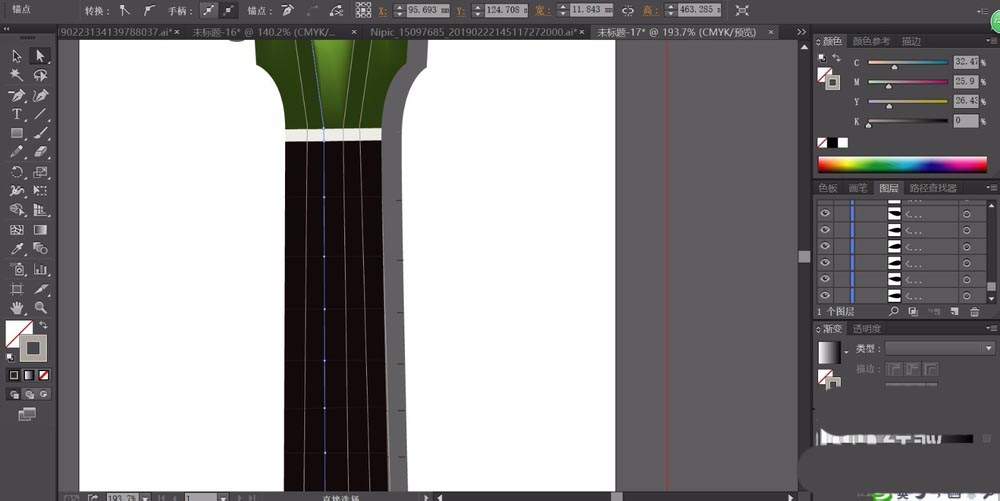Select the Eraser tool
This screenshot has height=501, width=1000.
coord(40,152)
